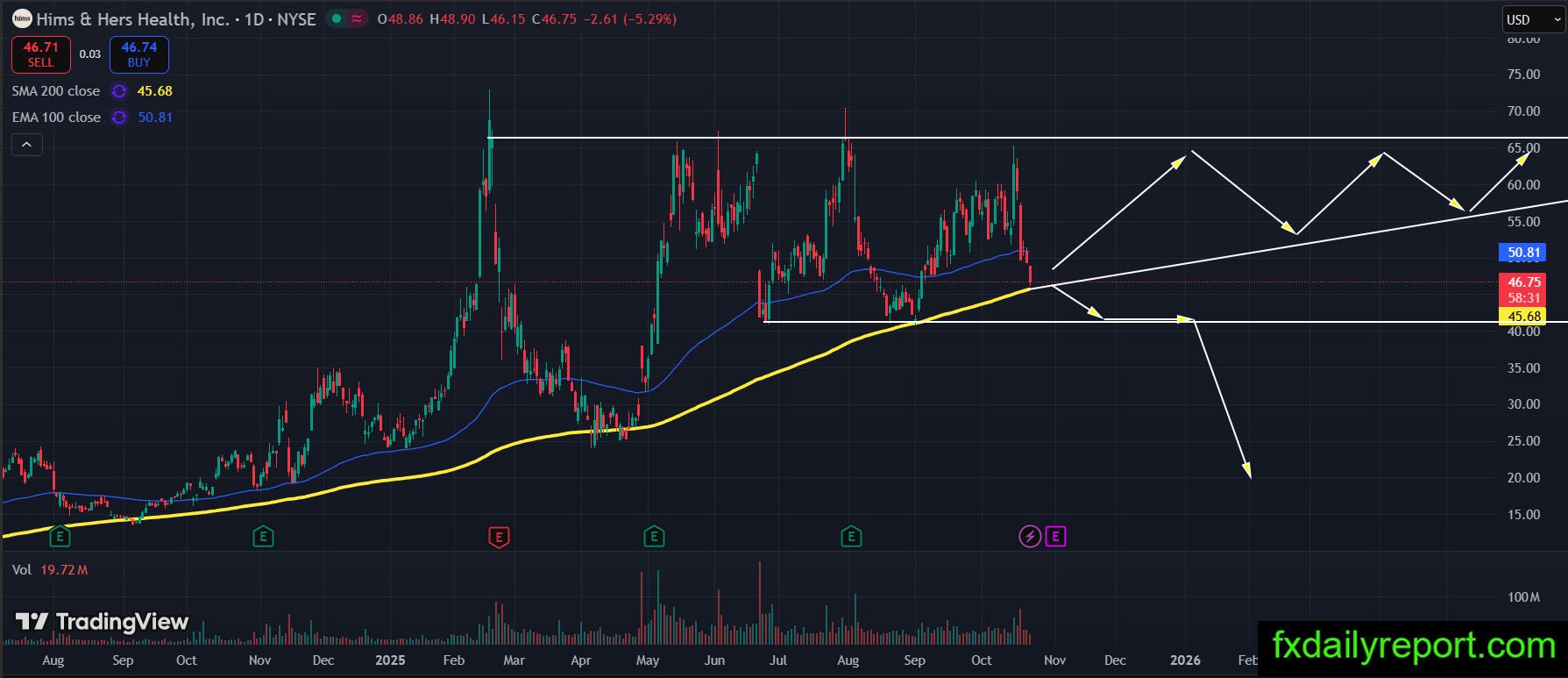Click the Mar label on the time axis
This screenshot has width=1568, height=678.
pos(514,660)
